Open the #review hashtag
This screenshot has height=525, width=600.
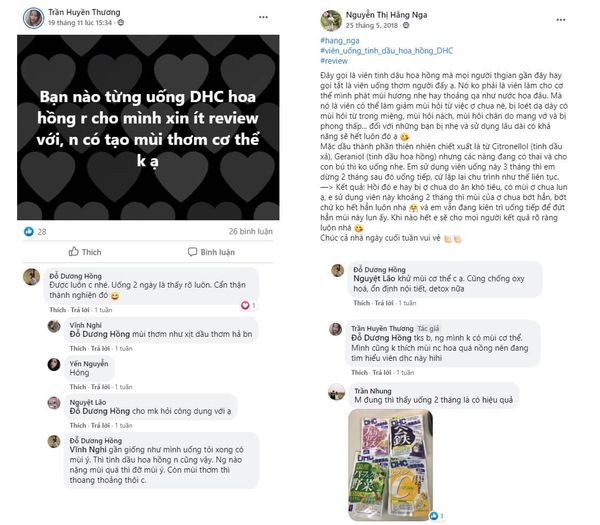coord(335,60)
